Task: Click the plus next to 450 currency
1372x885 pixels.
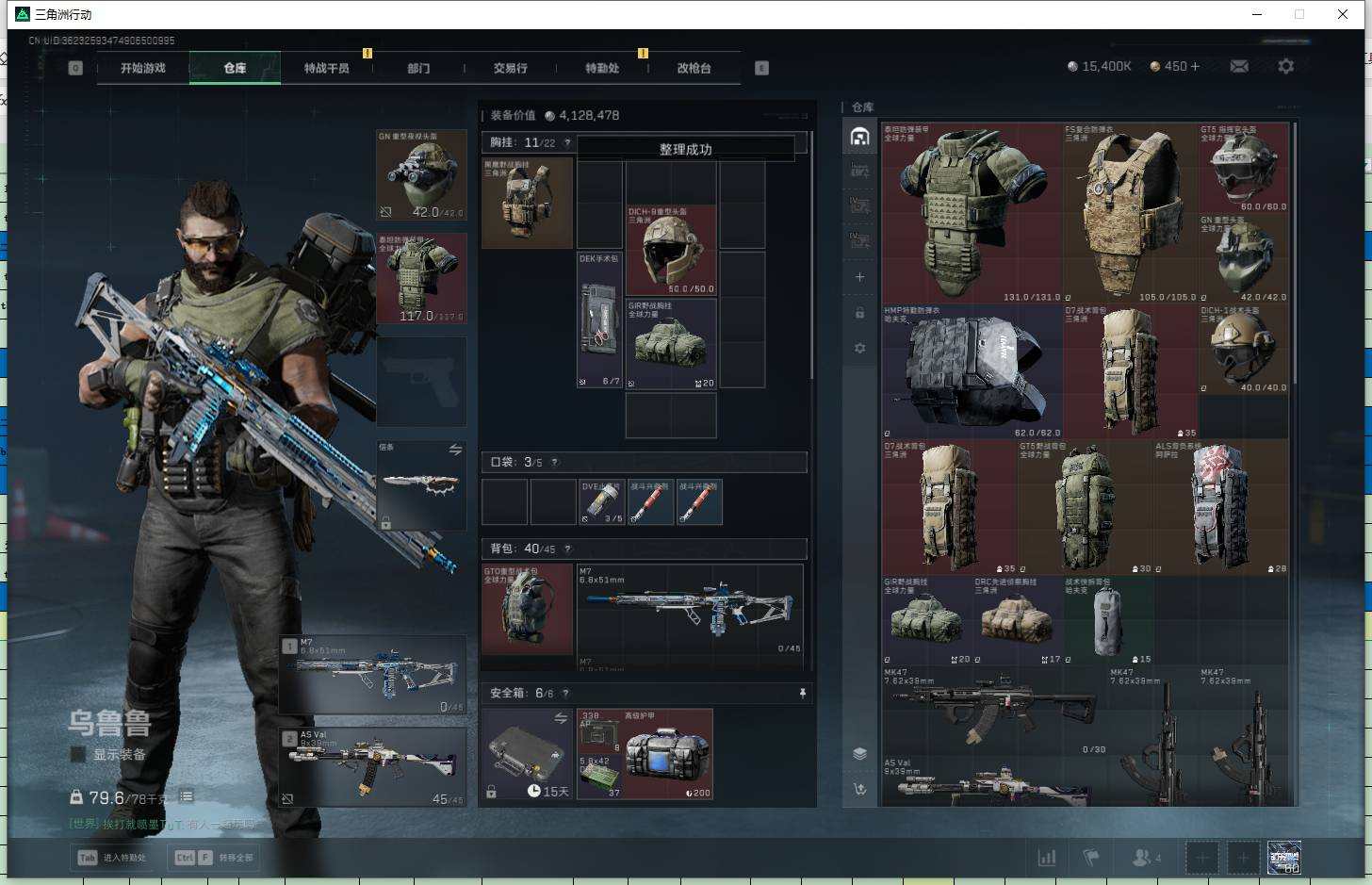Action: click(1195, 66)
